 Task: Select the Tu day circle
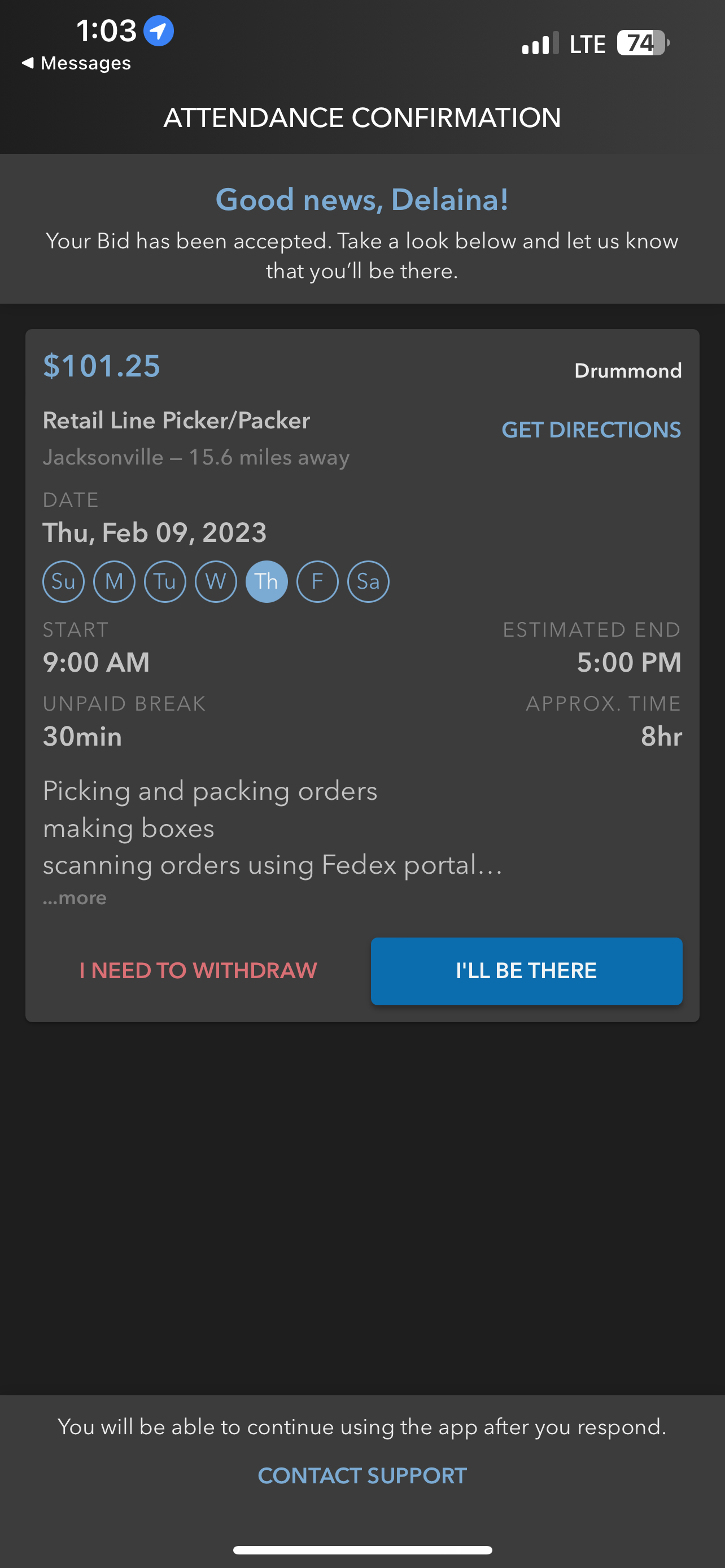[165, 581]
